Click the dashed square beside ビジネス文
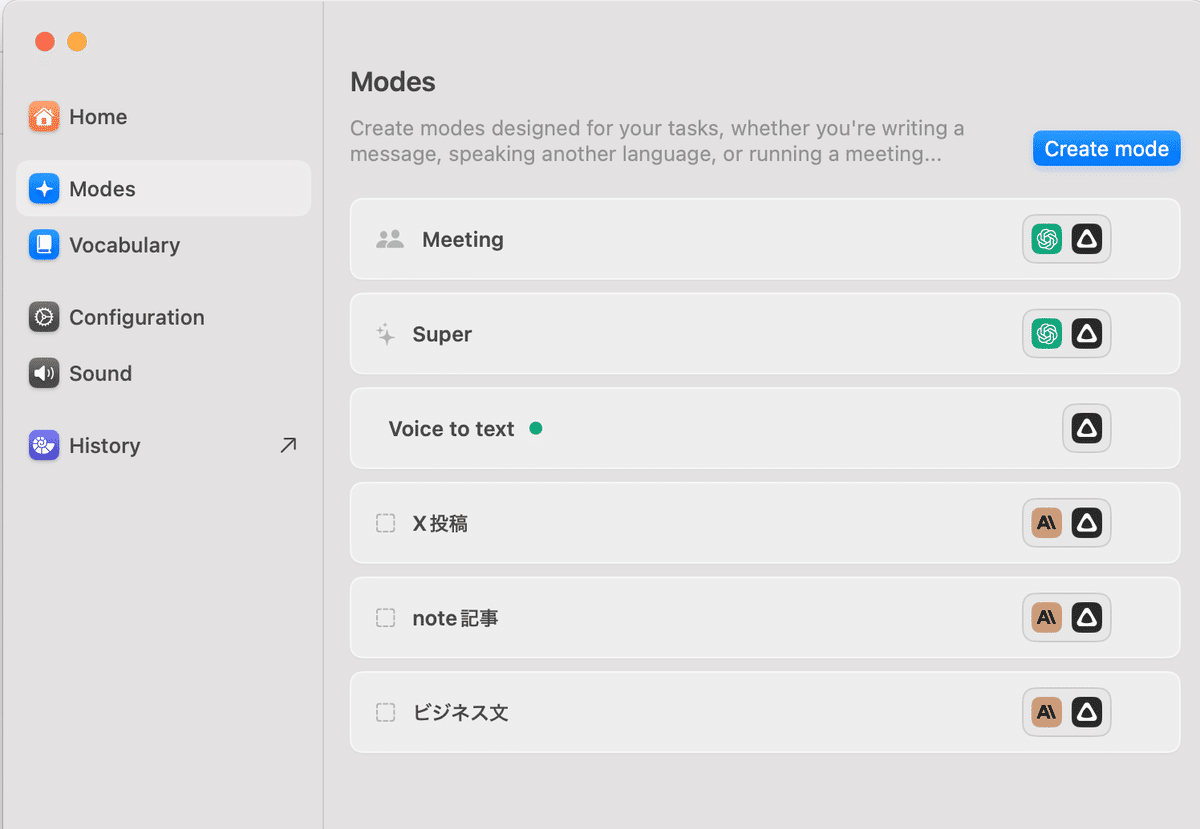The height and width of the screenshot is (829, 1200). pyautogui.click(x=385, y=713)
